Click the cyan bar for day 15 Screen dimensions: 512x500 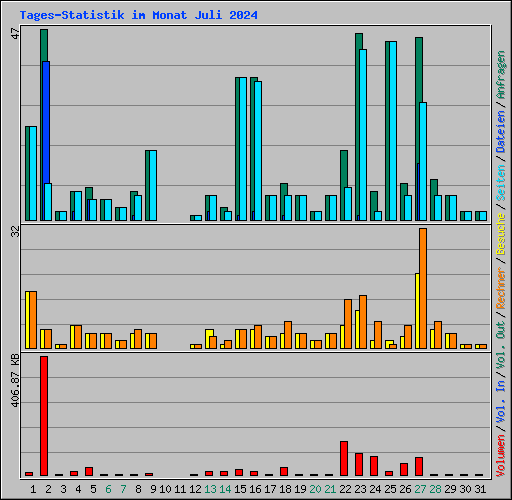pos(243,149)
